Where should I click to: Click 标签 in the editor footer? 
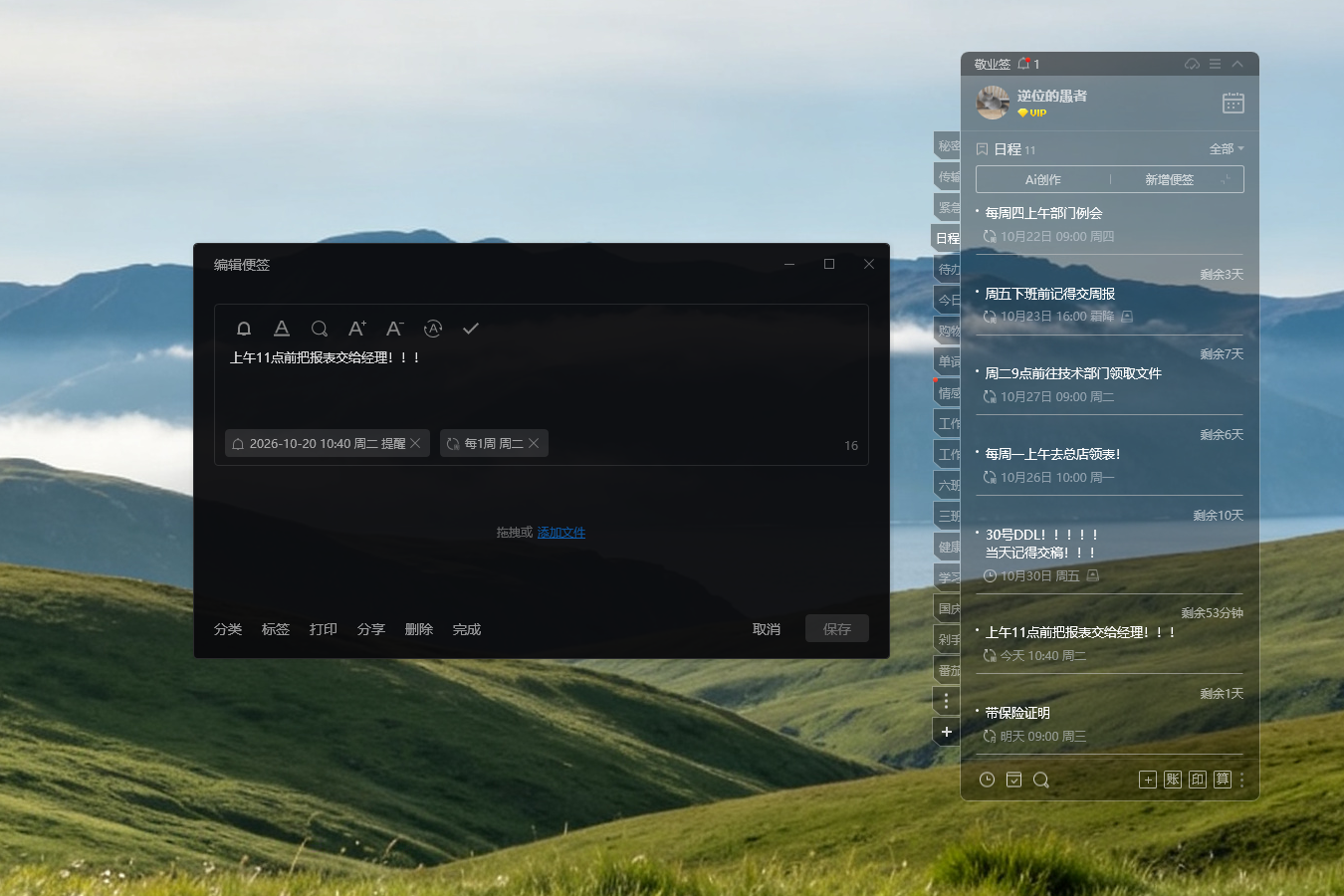(276, 629)
